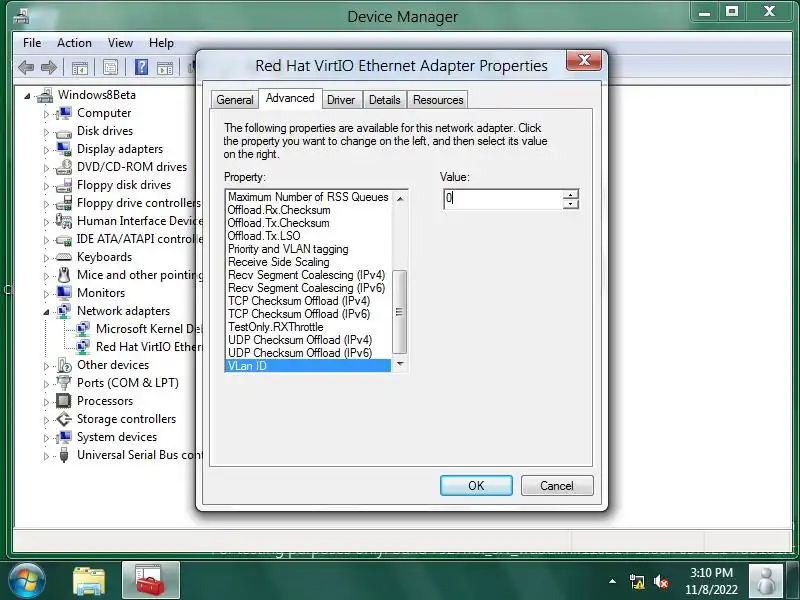Expand the Disk drives tree node

pyautogui.click(x=46, y=132)
